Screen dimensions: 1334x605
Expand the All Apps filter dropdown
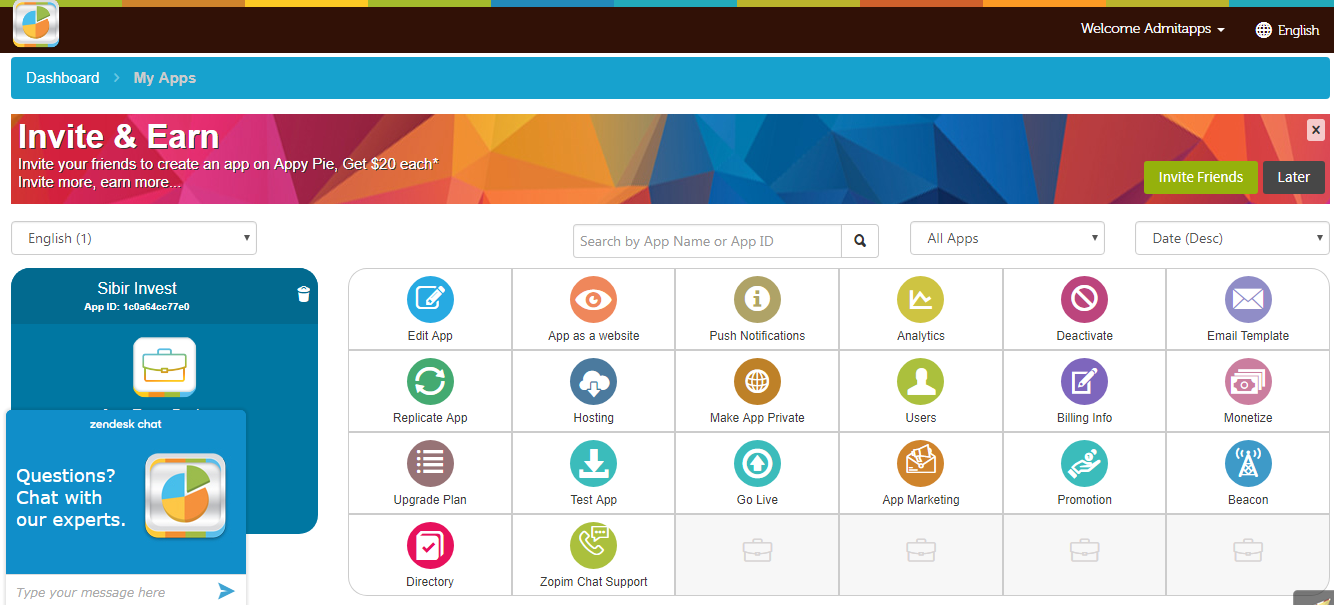point(1007,238)
